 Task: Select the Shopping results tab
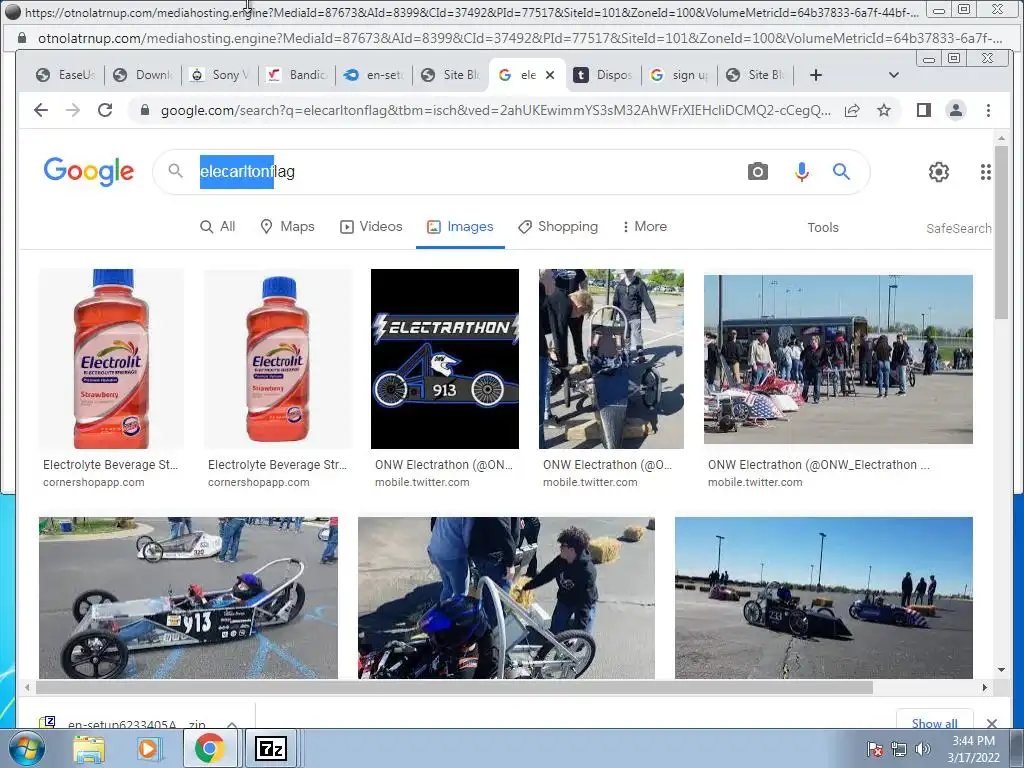[x=558, y=227]
